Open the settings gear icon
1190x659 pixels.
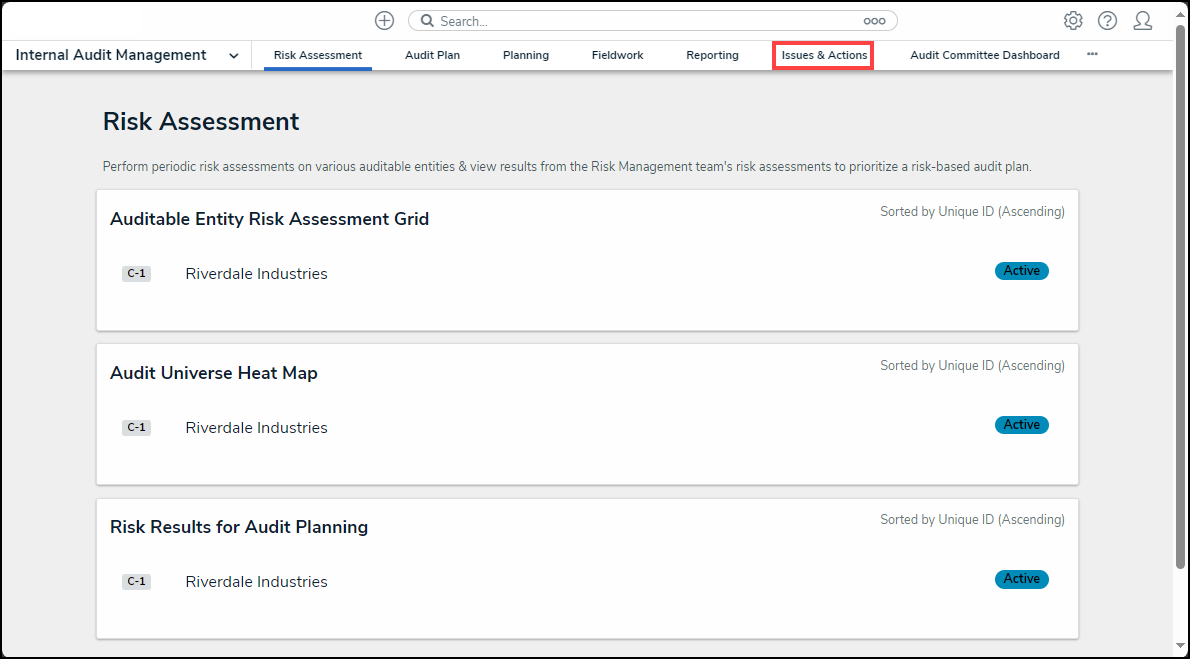(x=1073, y=21)
